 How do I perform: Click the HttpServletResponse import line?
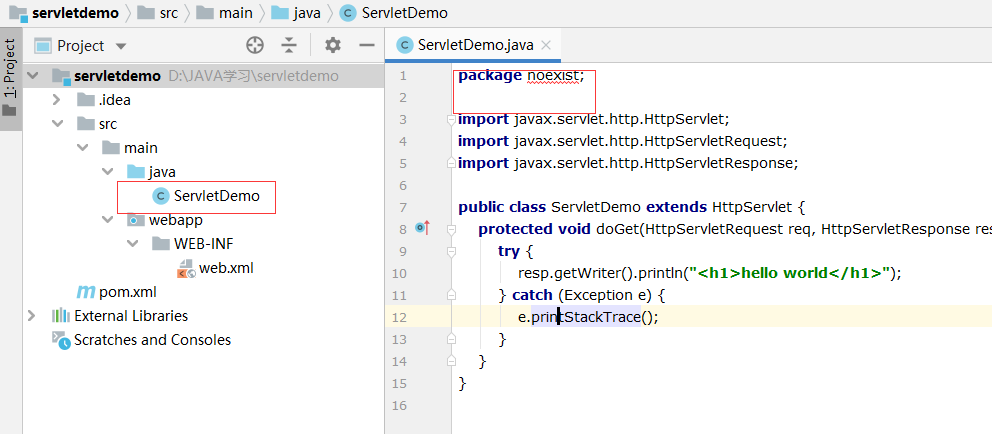(628, 163)
